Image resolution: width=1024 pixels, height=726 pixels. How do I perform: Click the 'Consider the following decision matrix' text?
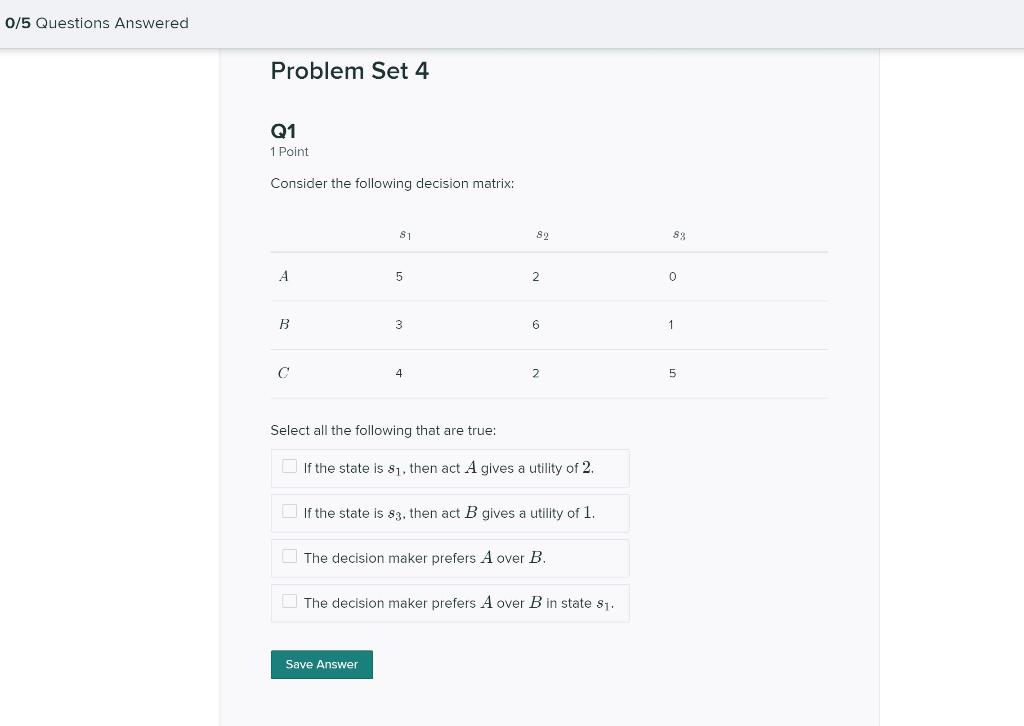pos(392,183)
